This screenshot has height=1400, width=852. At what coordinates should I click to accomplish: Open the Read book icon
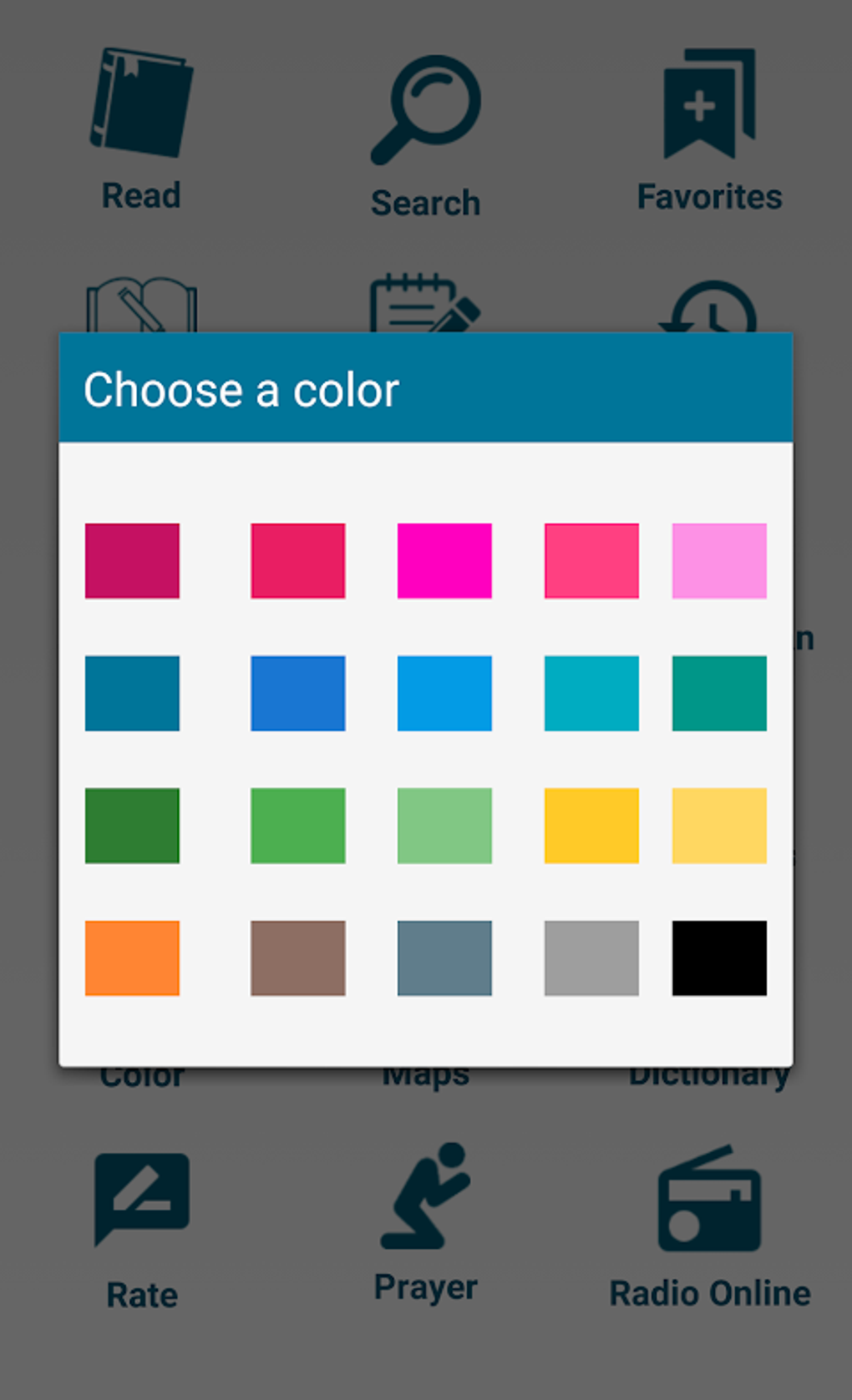[x=141, y=104]
